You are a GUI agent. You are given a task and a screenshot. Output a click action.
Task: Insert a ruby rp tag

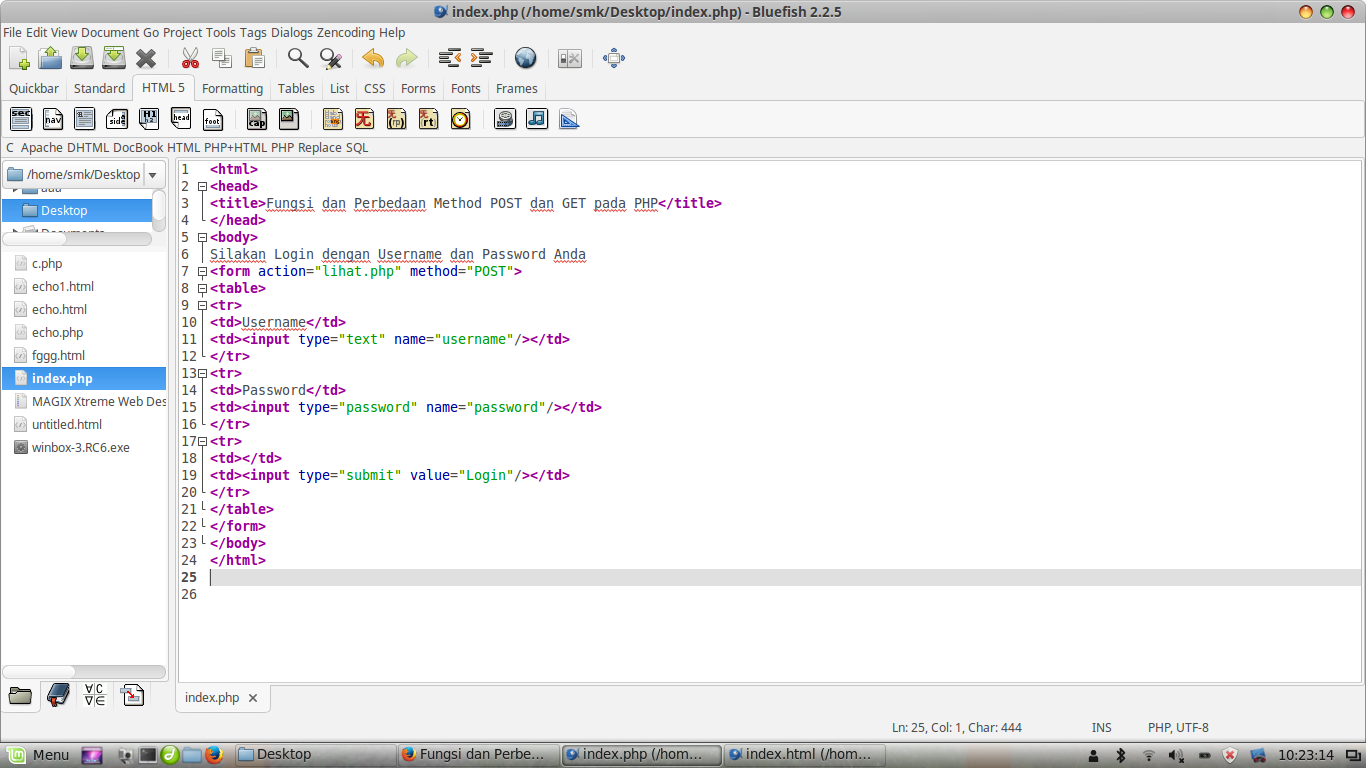(396, 119)
